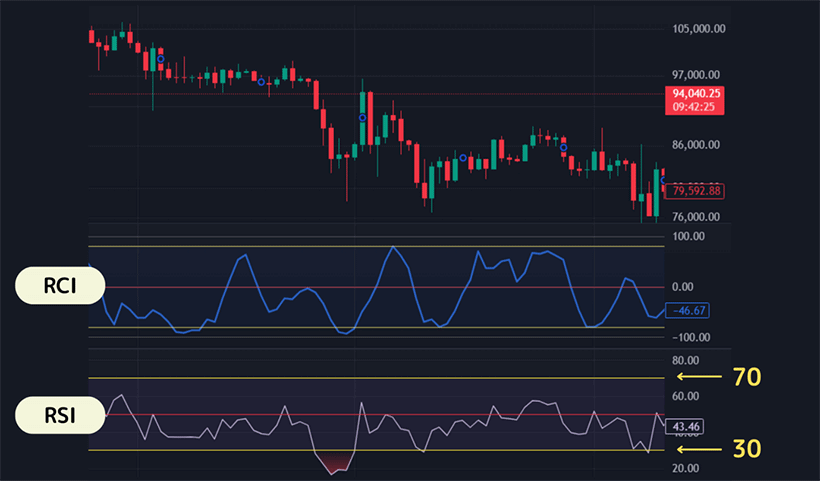The image size is (820, 481).
Task: Click the RCI indicator label badge
Action: point(60,288)
